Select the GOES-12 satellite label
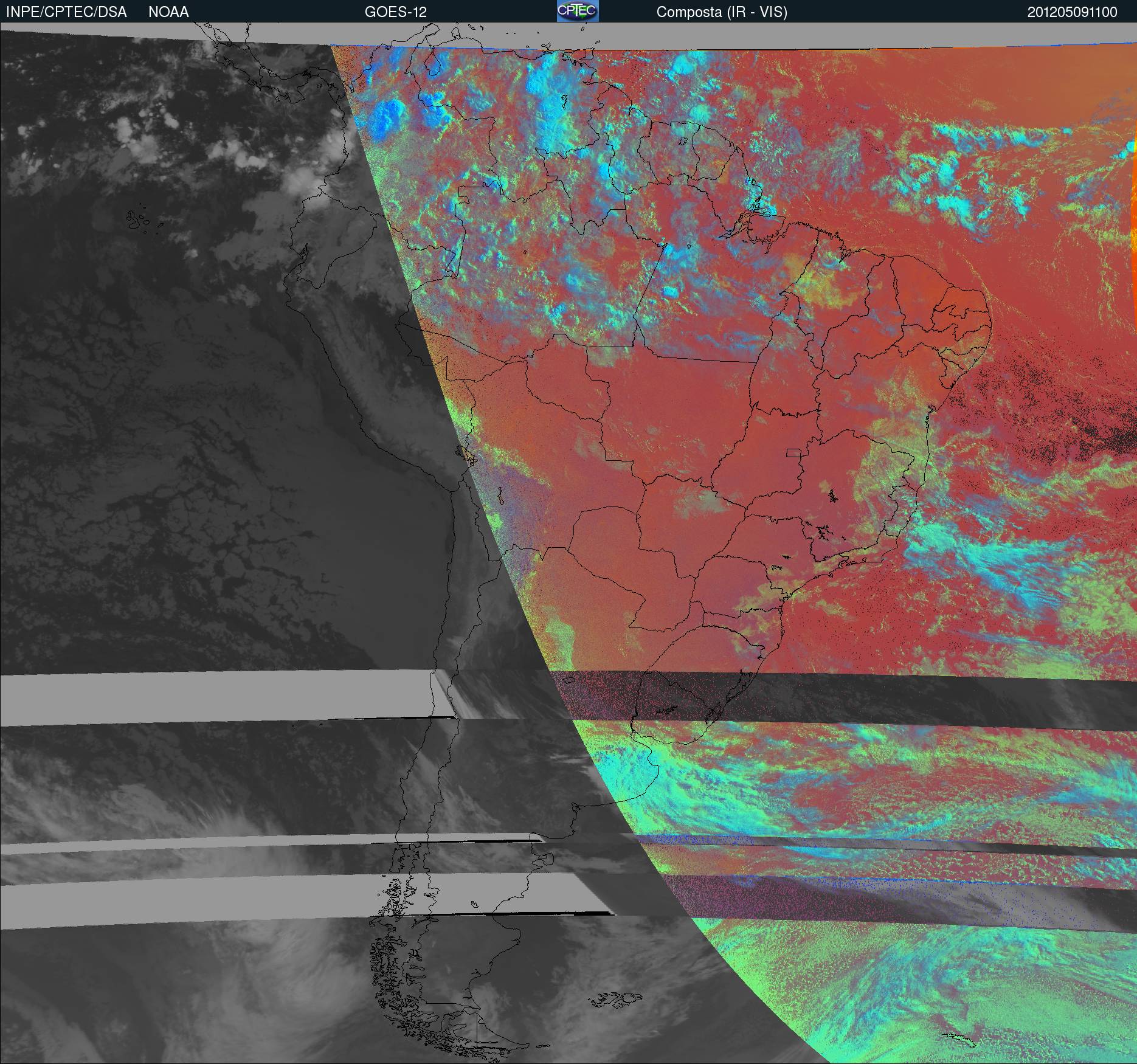This screenshot has height=1064, width=1137. point(396,12)
